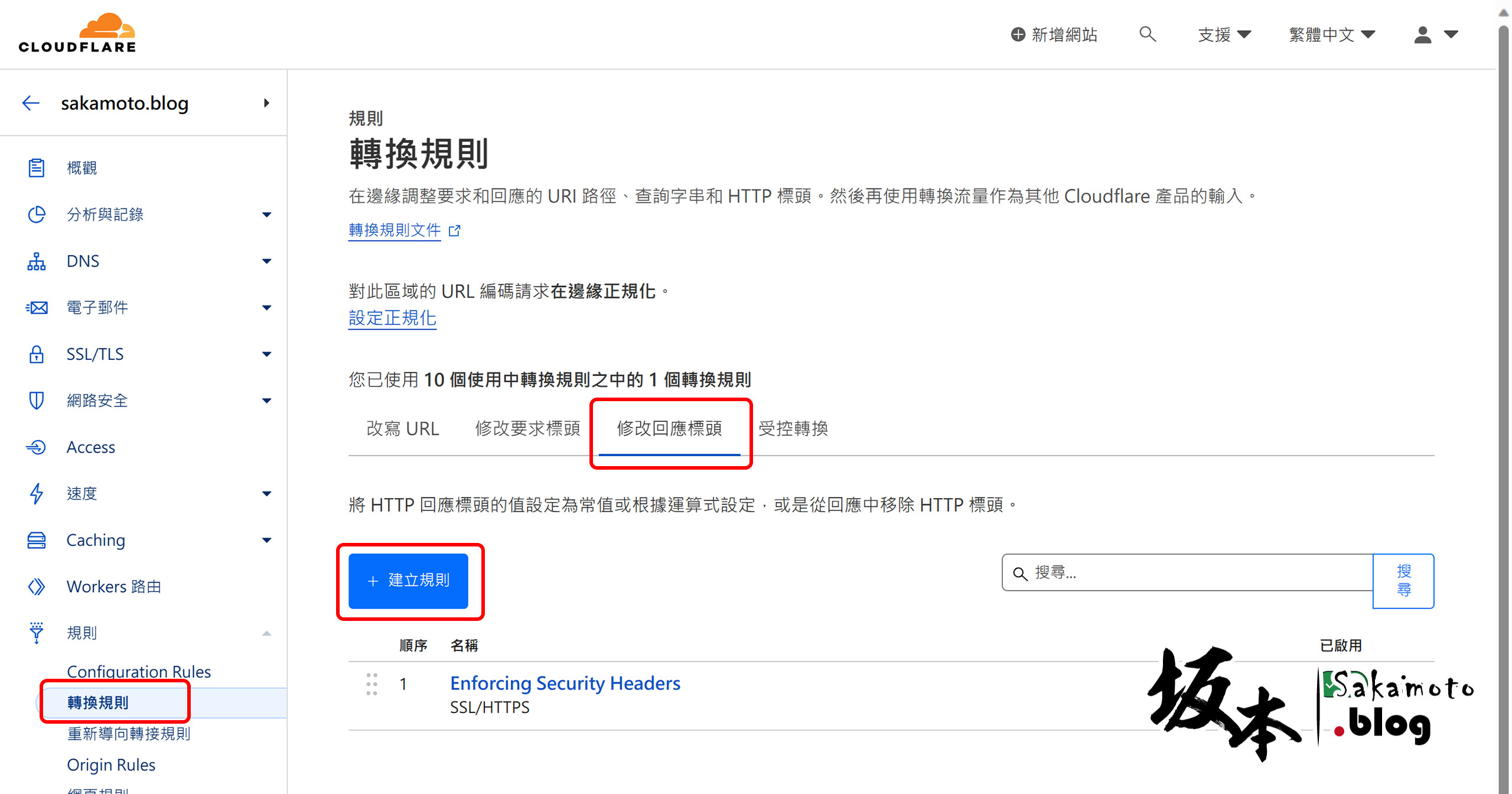Click the 網路安全 shield icon
The width and height of the screenshot is (1512, 794).
(x=36, y=401)
